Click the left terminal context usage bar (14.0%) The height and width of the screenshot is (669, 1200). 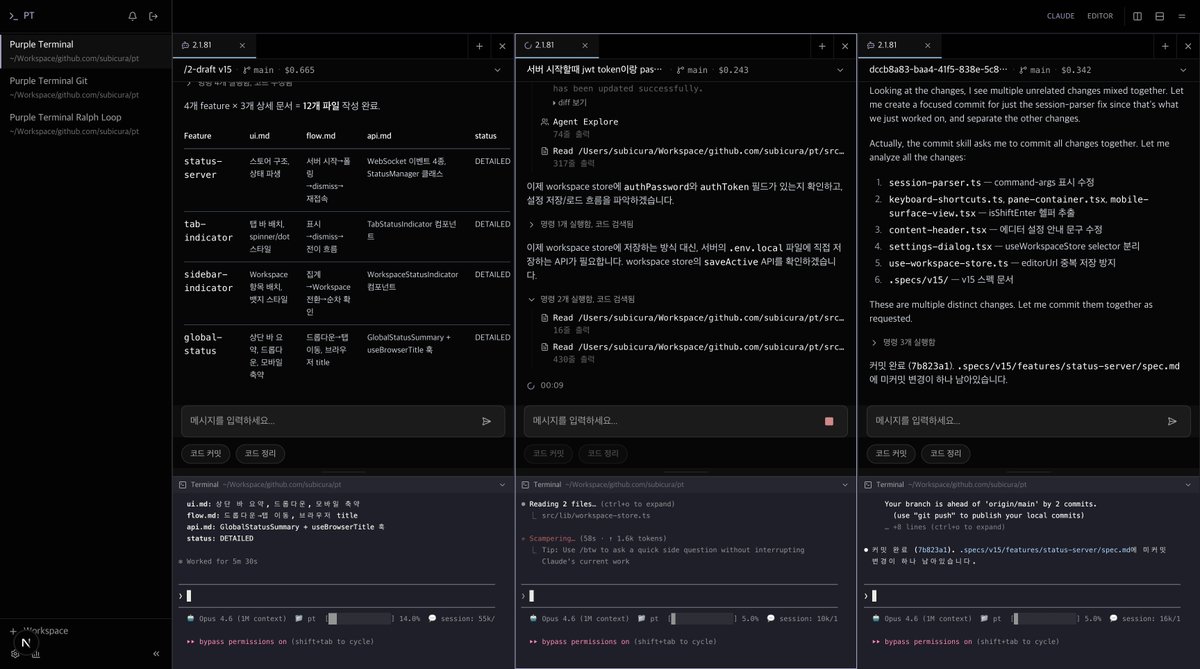pos(360,618)
